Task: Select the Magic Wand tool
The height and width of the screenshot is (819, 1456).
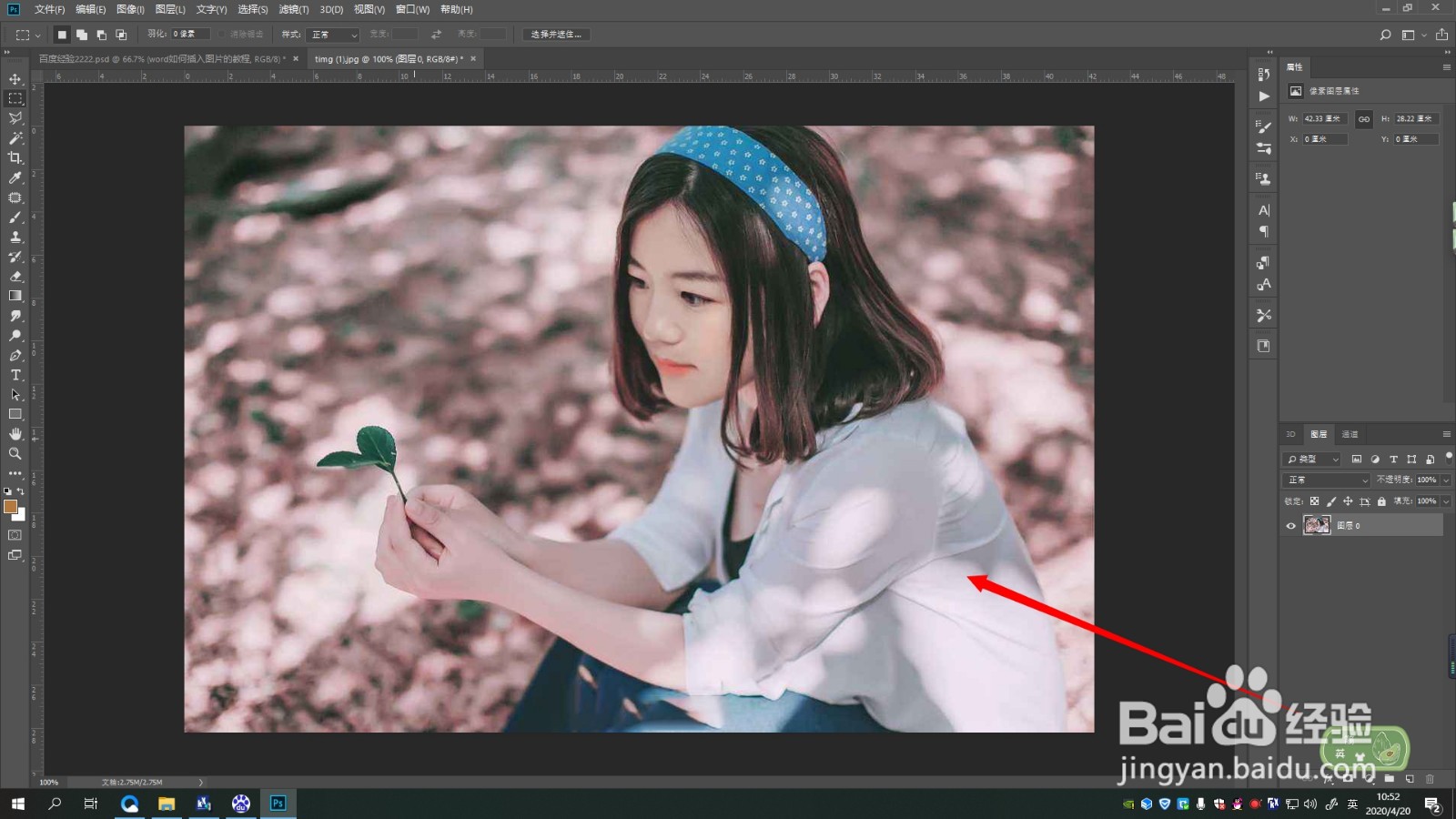Action: pos(15,138)
